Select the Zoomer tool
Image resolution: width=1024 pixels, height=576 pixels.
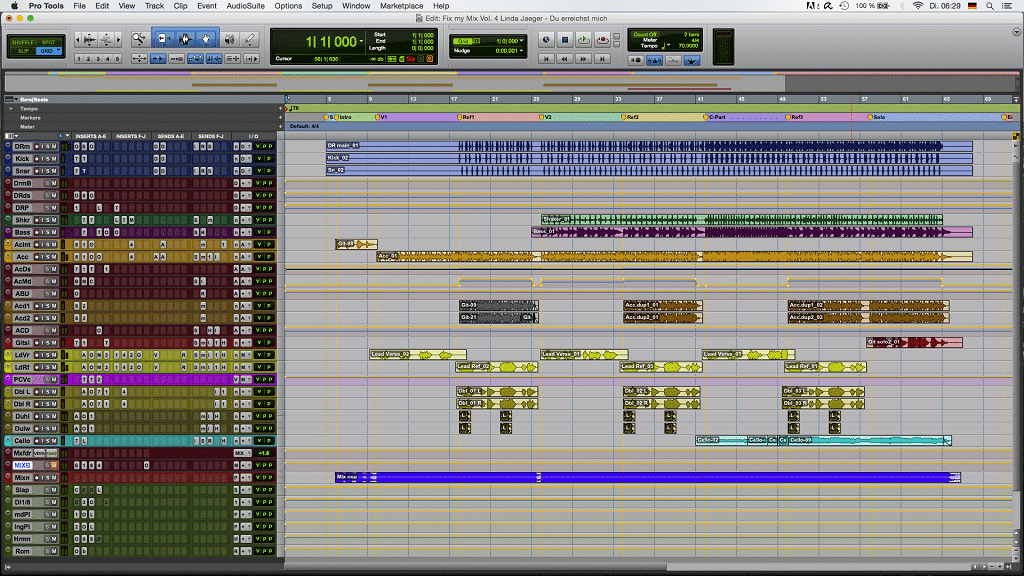click(x=139, y=39)
